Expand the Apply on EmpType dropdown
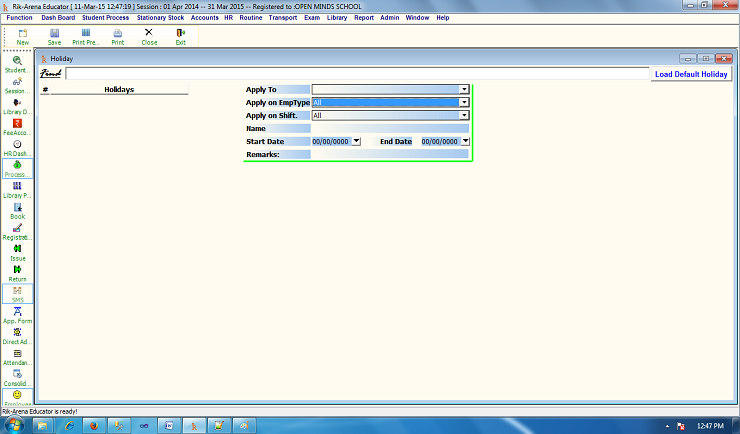 (464, 102)
